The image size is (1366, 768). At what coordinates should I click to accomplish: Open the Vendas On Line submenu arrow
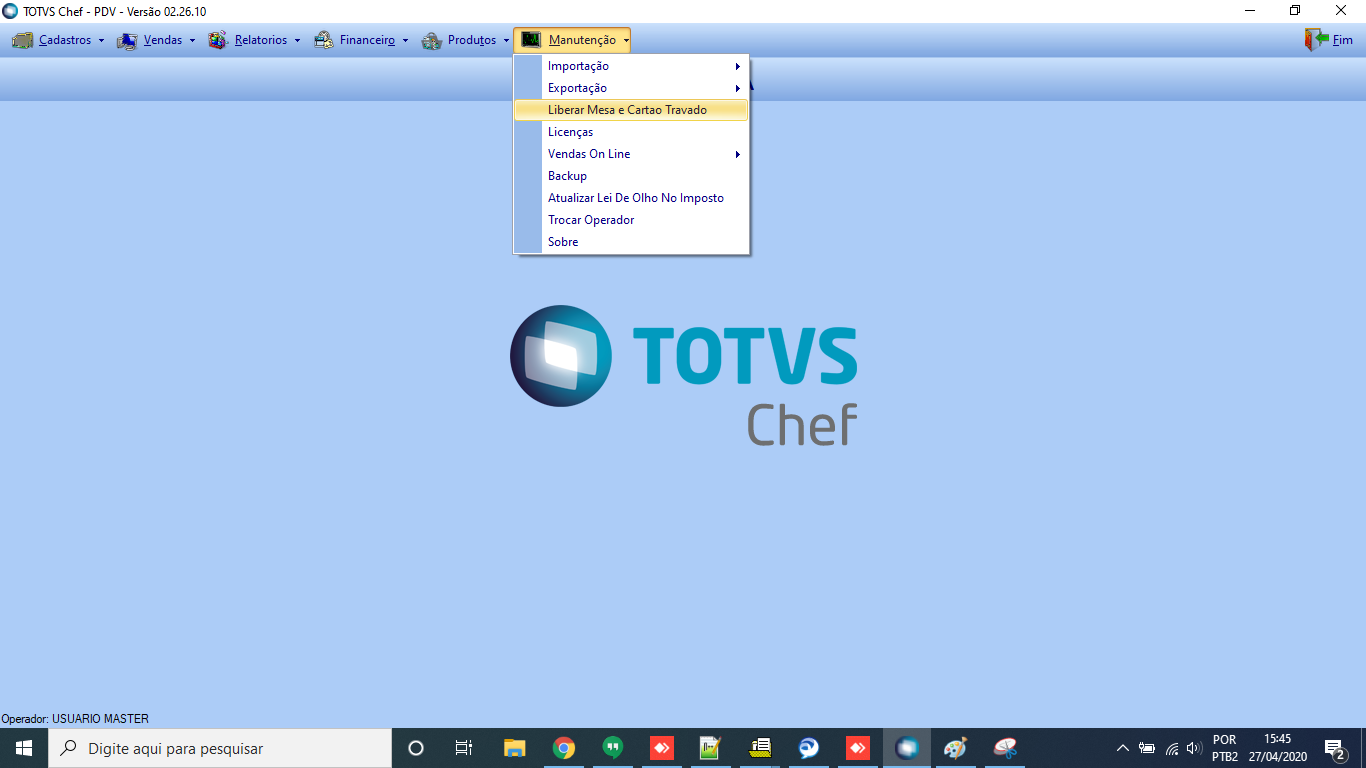pyautogui.click(x=738, y=154)
